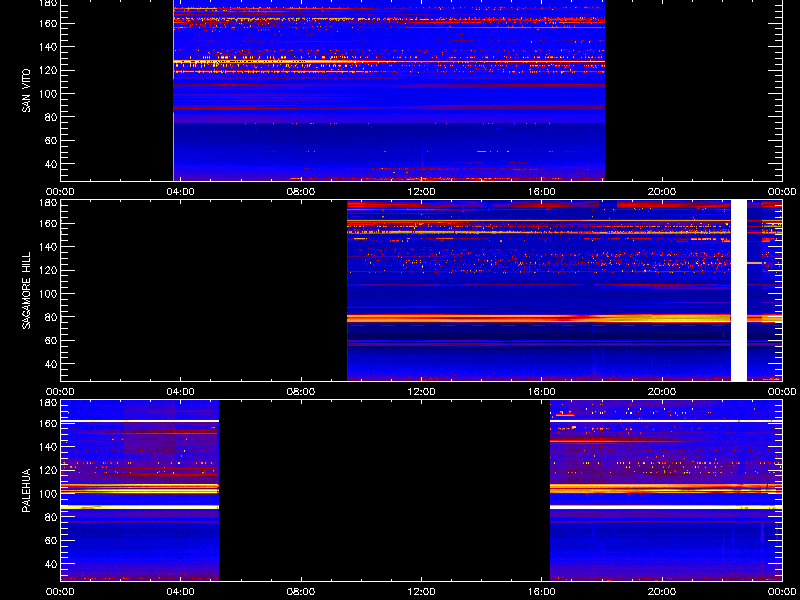Screen dimensions: 800x600
Task: Click the 16:00 time label under Sagamore Hill plot
Action: click(542, 392)
